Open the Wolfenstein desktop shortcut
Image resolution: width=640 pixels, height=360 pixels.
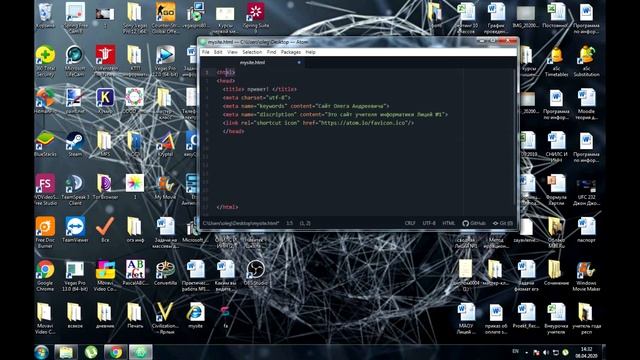pos(105,60)
